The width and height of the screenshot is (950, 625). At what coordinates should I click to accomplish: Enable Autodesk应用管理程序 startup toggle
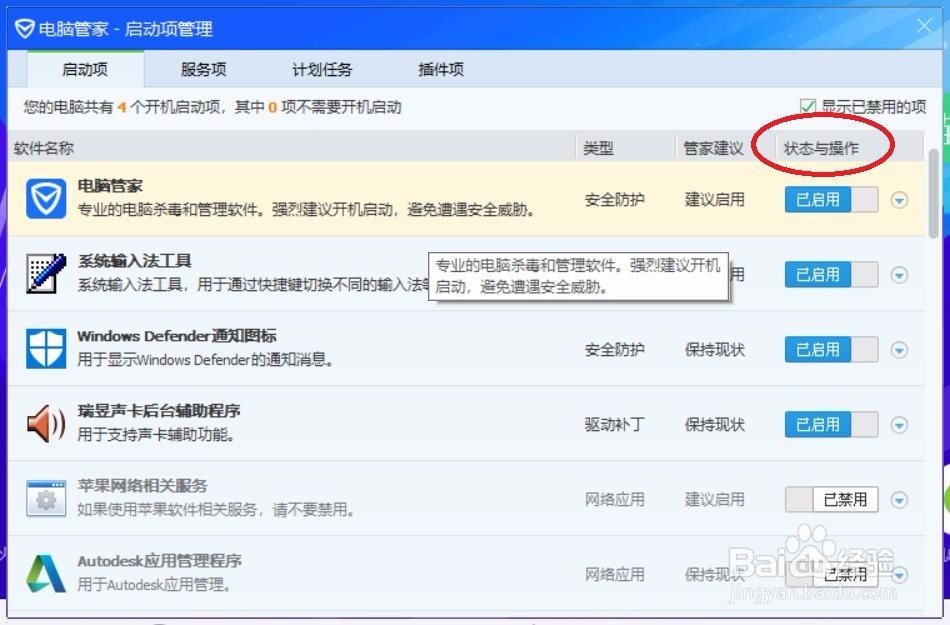(831, 575)
